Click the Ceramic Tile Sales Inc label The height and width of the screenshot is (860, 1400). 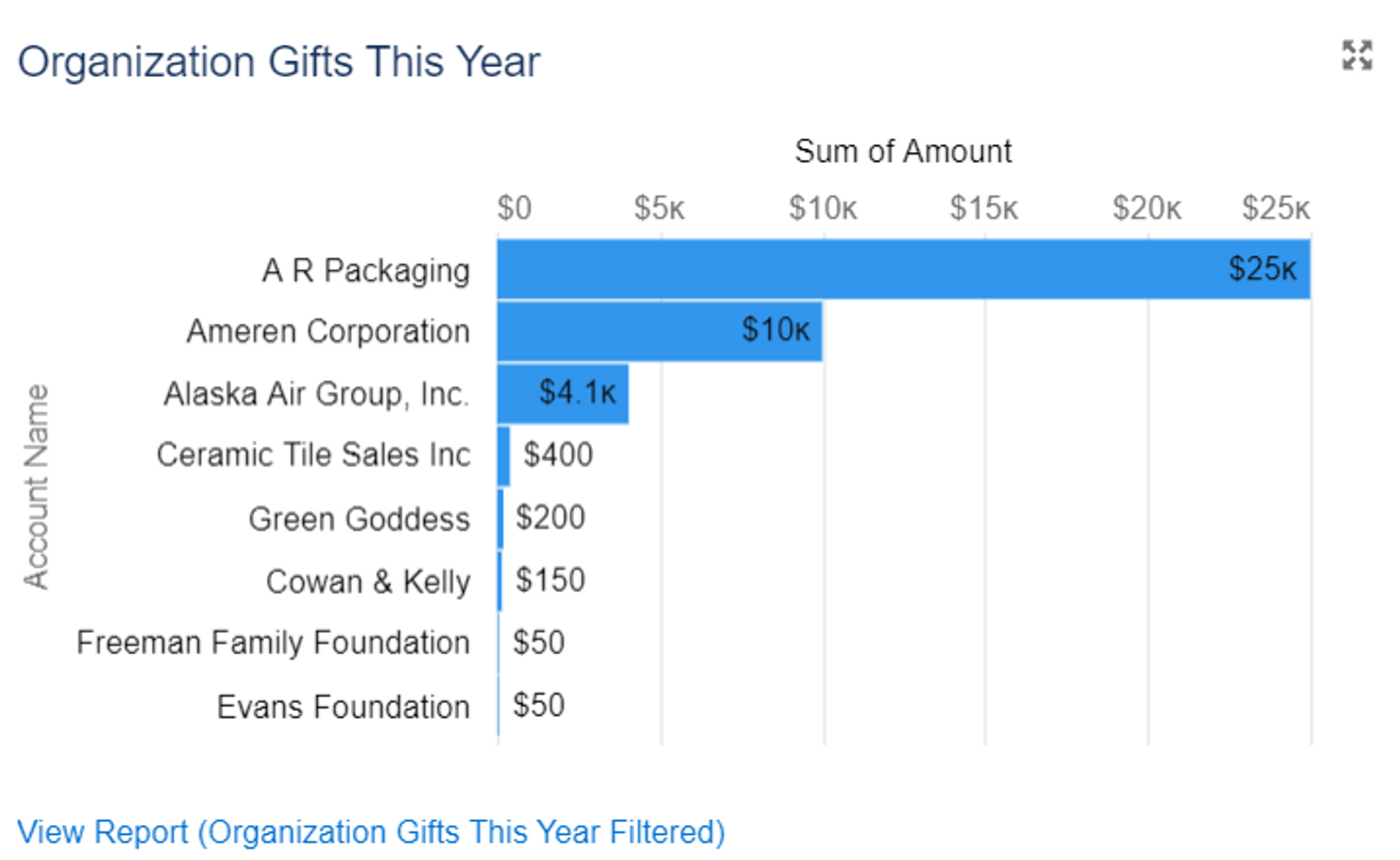313,455
